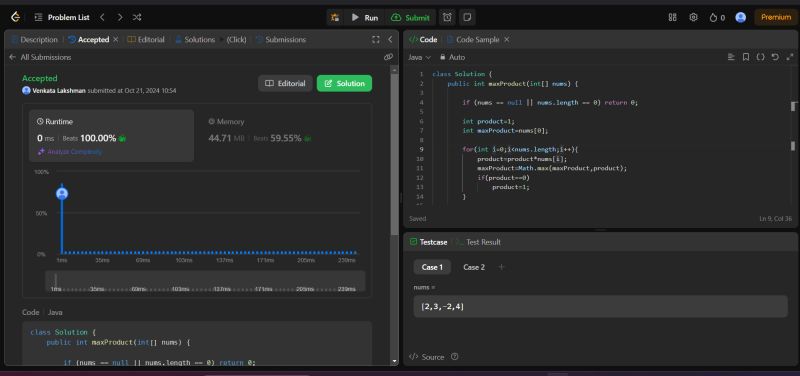
Task: Switch to the Description tab
Action: tap(34, 40)
